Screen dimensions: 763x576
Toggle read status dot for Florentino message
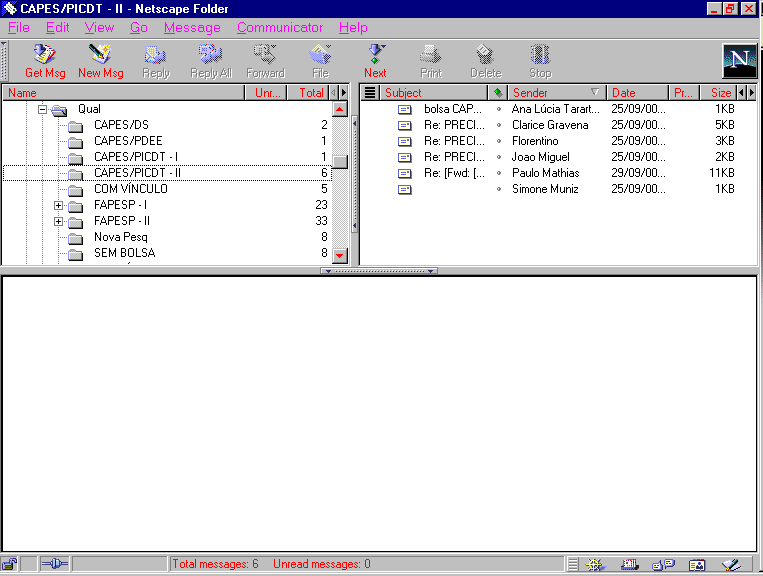499,141
